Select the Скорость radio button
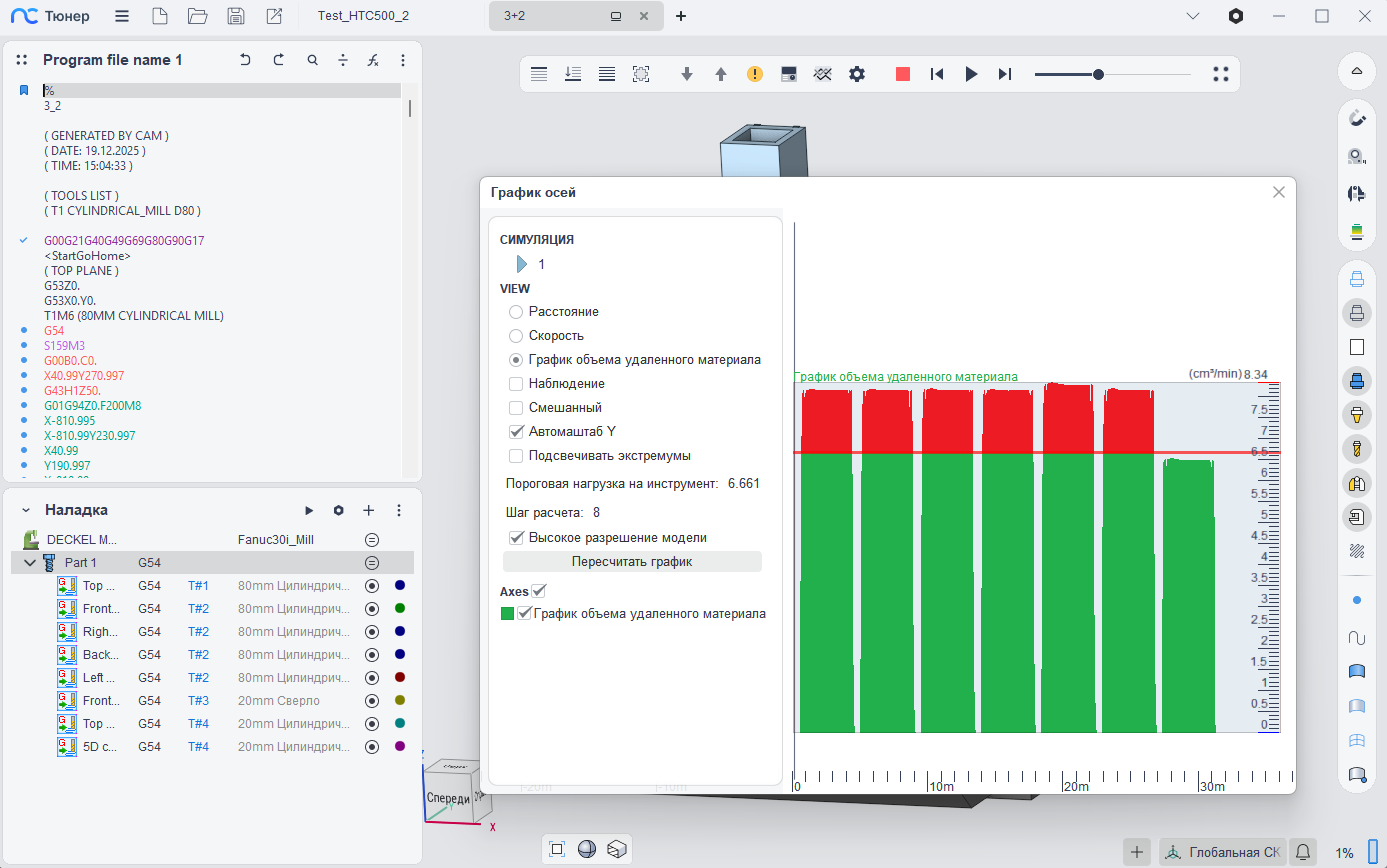 point(516,336)
